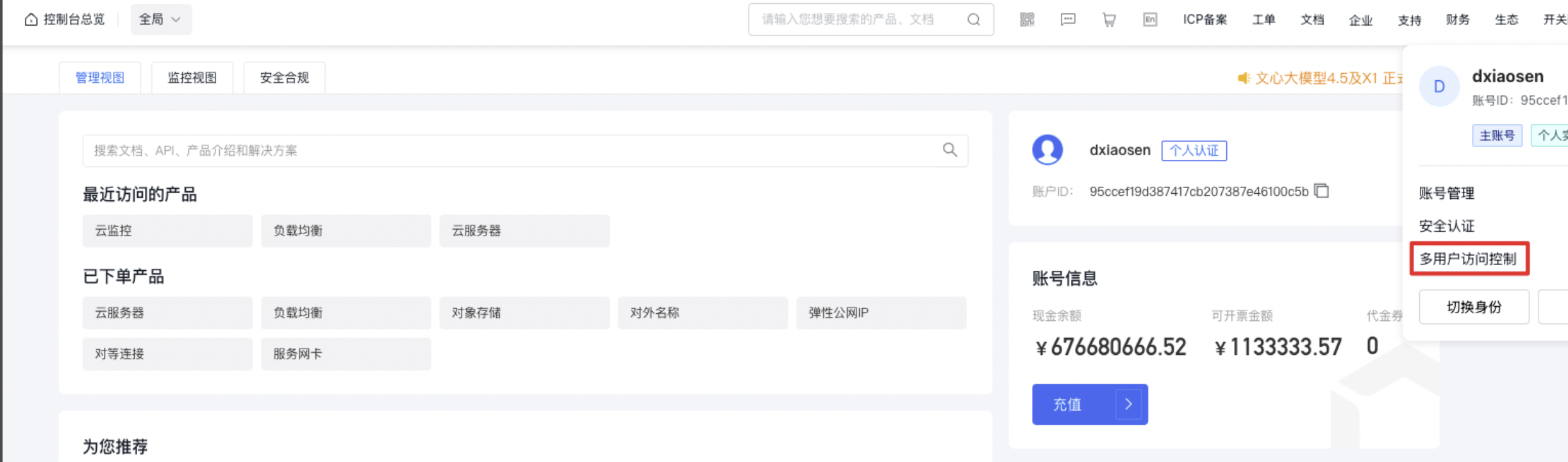Open the 文档 menu item
This screenshot has height=462, width=1568.
point(1312,20)
